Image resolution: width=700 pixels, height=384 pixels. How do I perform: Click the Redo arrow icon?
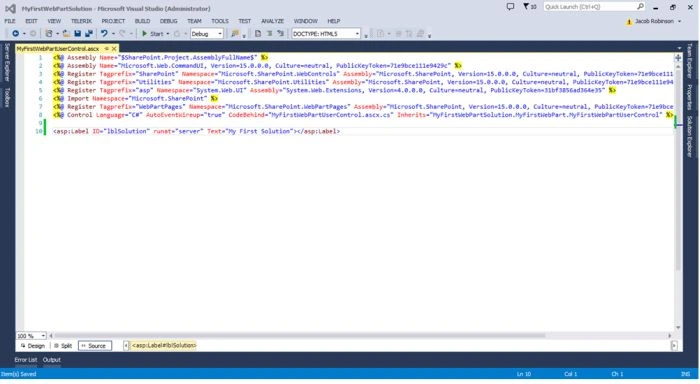[x=122, y=33]
